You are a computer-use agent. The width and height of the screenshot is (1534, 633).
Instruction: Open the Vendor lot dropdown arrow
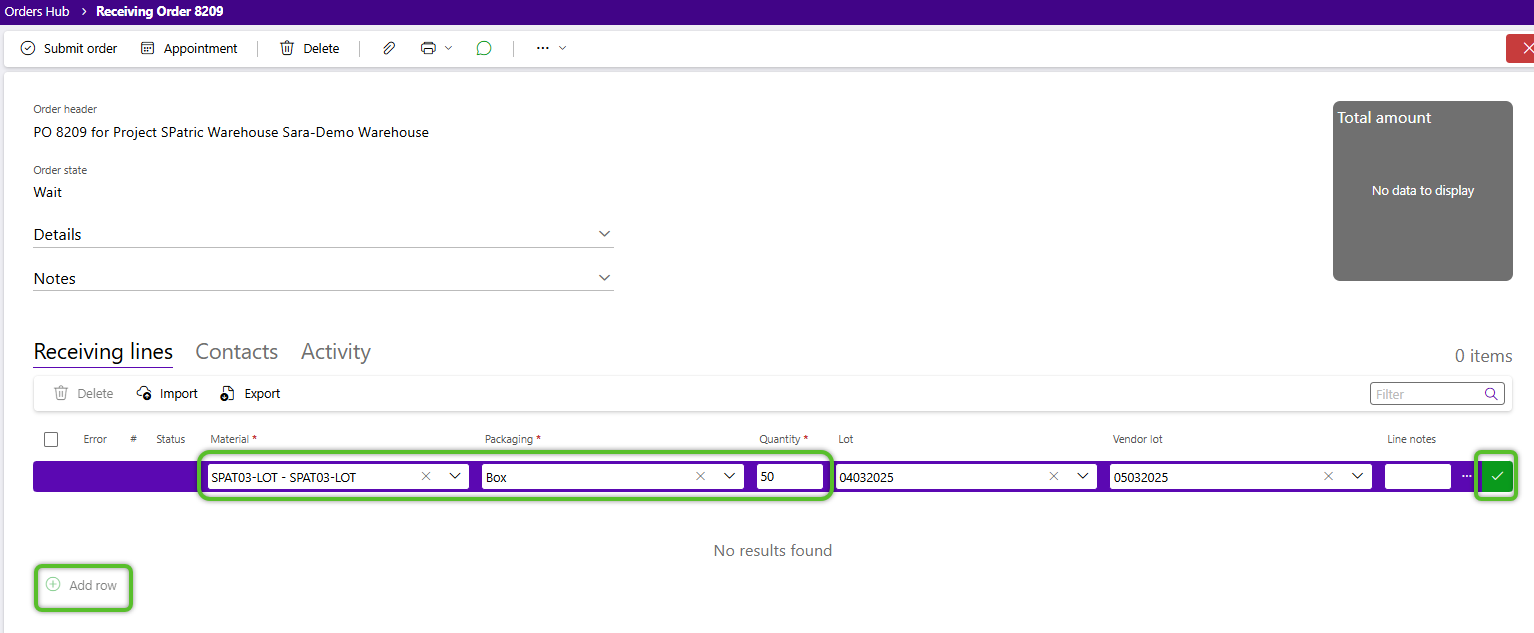(1357, 477)
